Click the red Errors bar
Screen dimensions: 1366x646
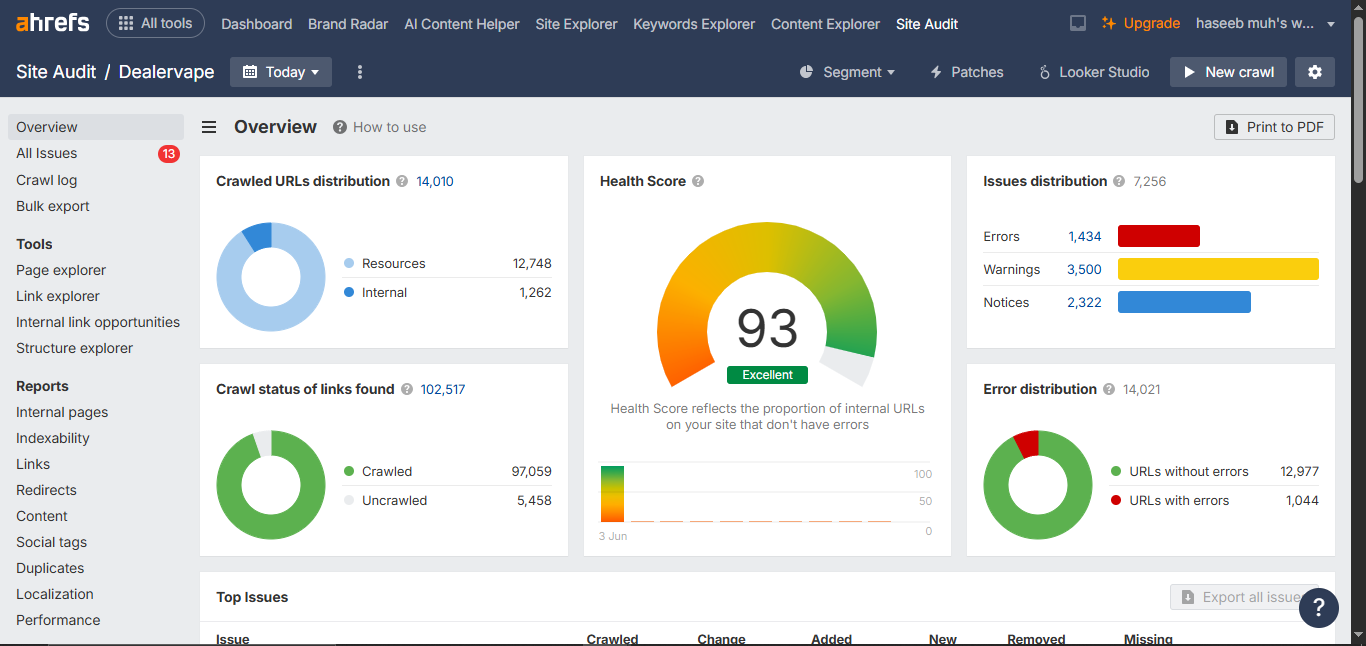click(x=1159, y=236)
